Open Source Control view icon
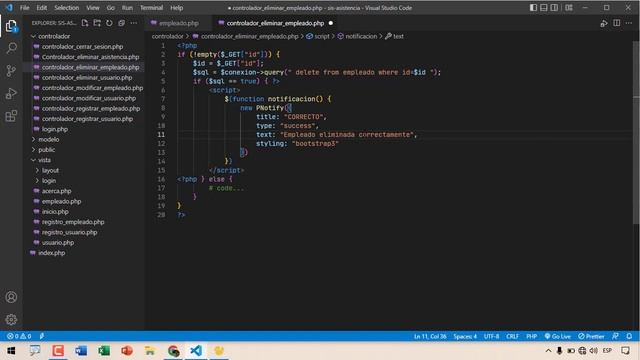 click(x=11, y=71)
